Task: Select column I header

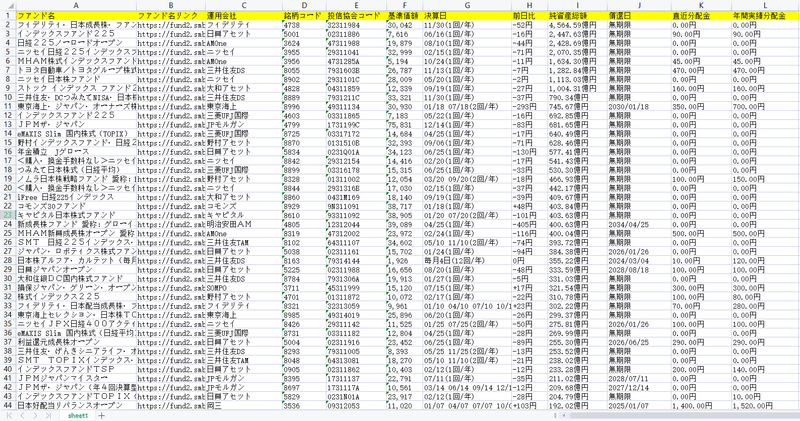Action: [x=578, y=6]
